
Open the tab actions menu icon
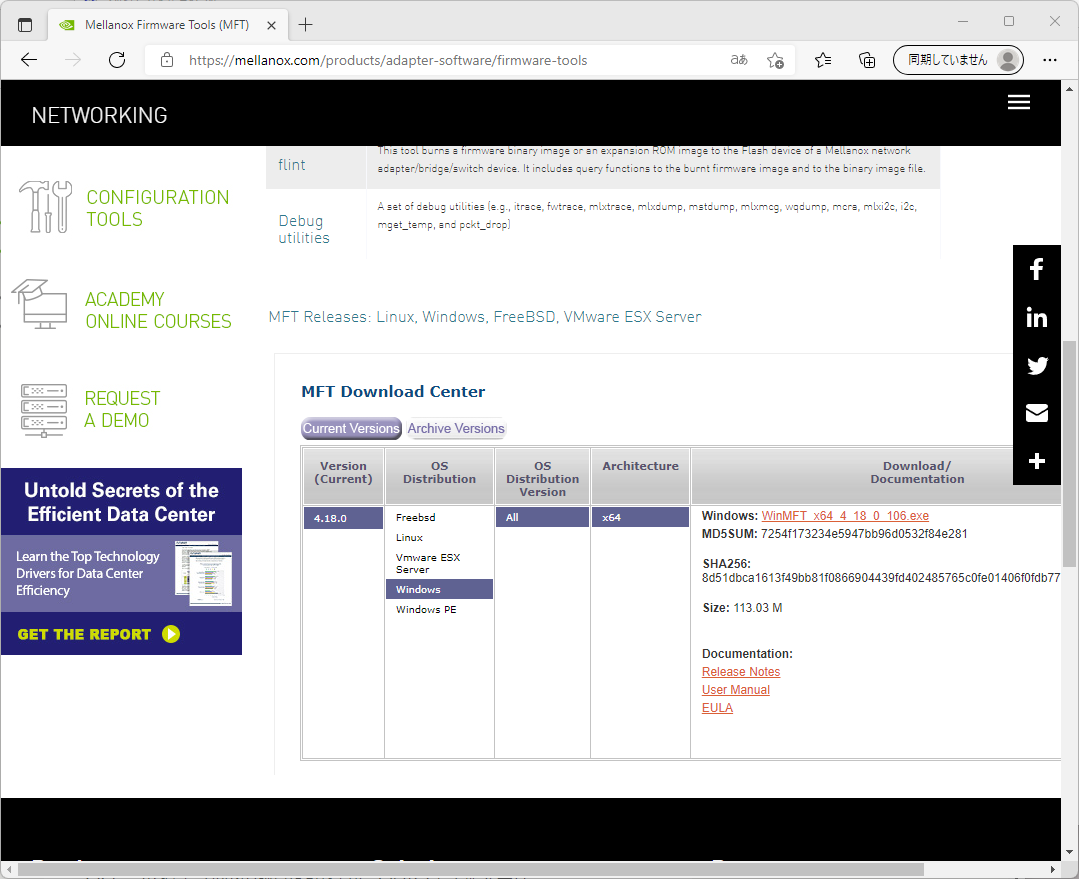(25, 25)
